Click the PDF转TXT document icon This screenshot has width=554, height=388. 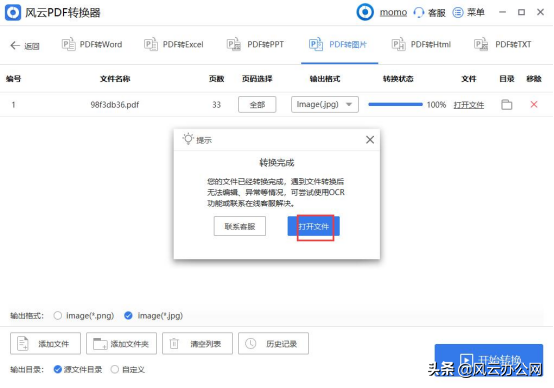(x=481, y=45)
